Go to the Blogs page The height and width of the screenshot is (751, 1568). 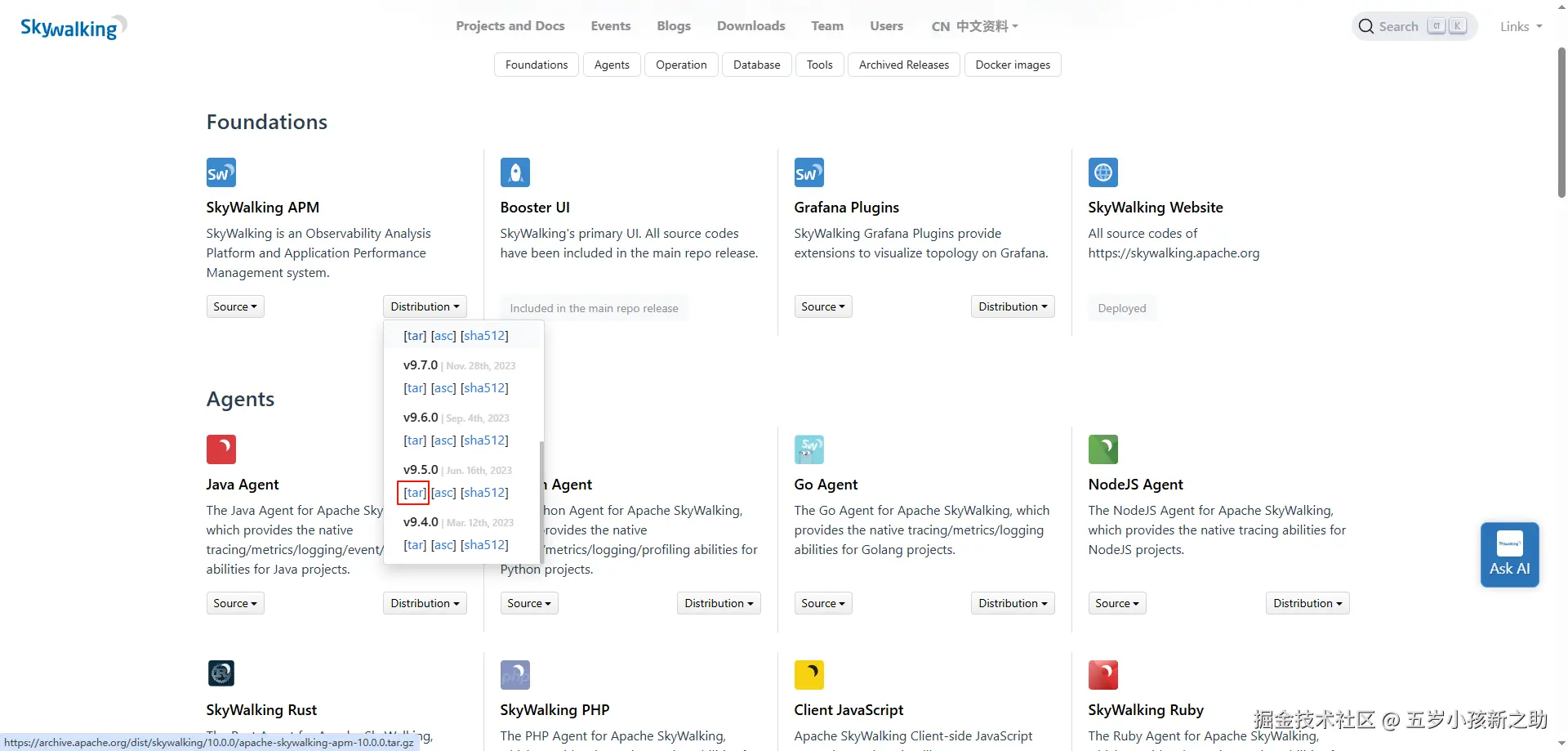click(x=674, y=26)
